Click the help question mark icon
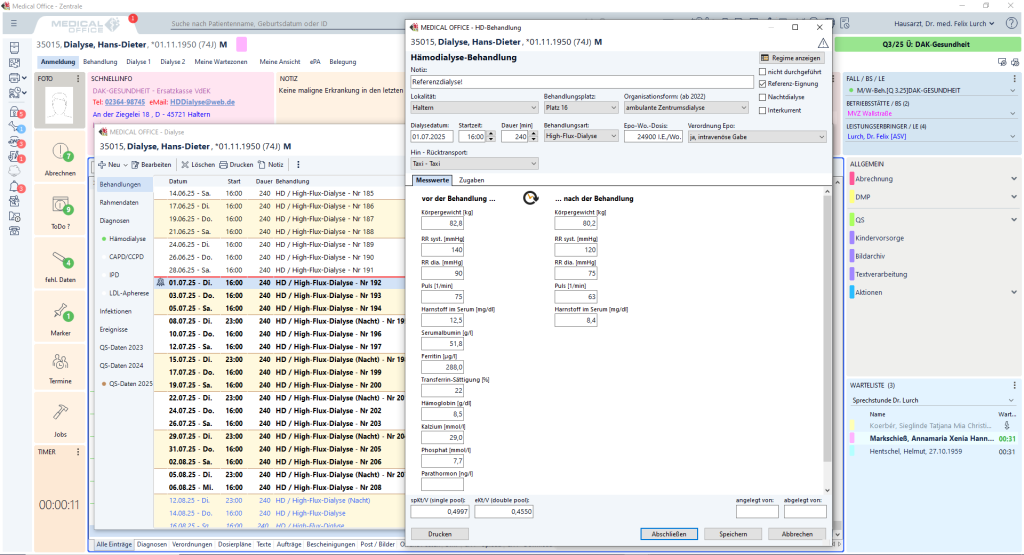 click(x=1011, y=24)
